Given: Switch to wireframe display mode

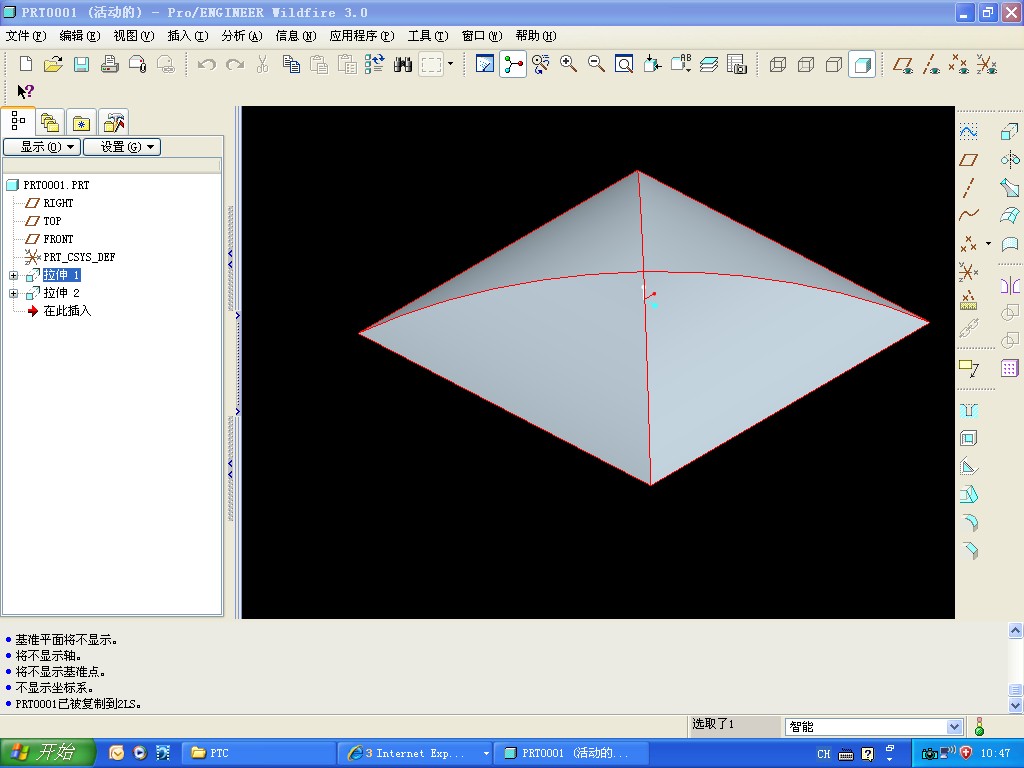Looking at the screenshot, I should click(x=778, y=64).
